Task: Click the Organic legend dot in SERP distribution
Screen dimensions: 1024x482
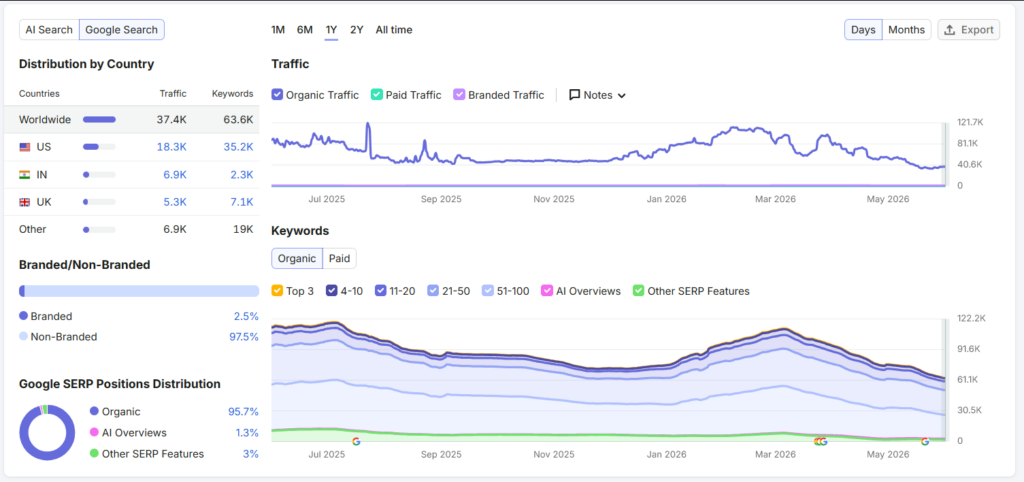Action: coord(94,411)
